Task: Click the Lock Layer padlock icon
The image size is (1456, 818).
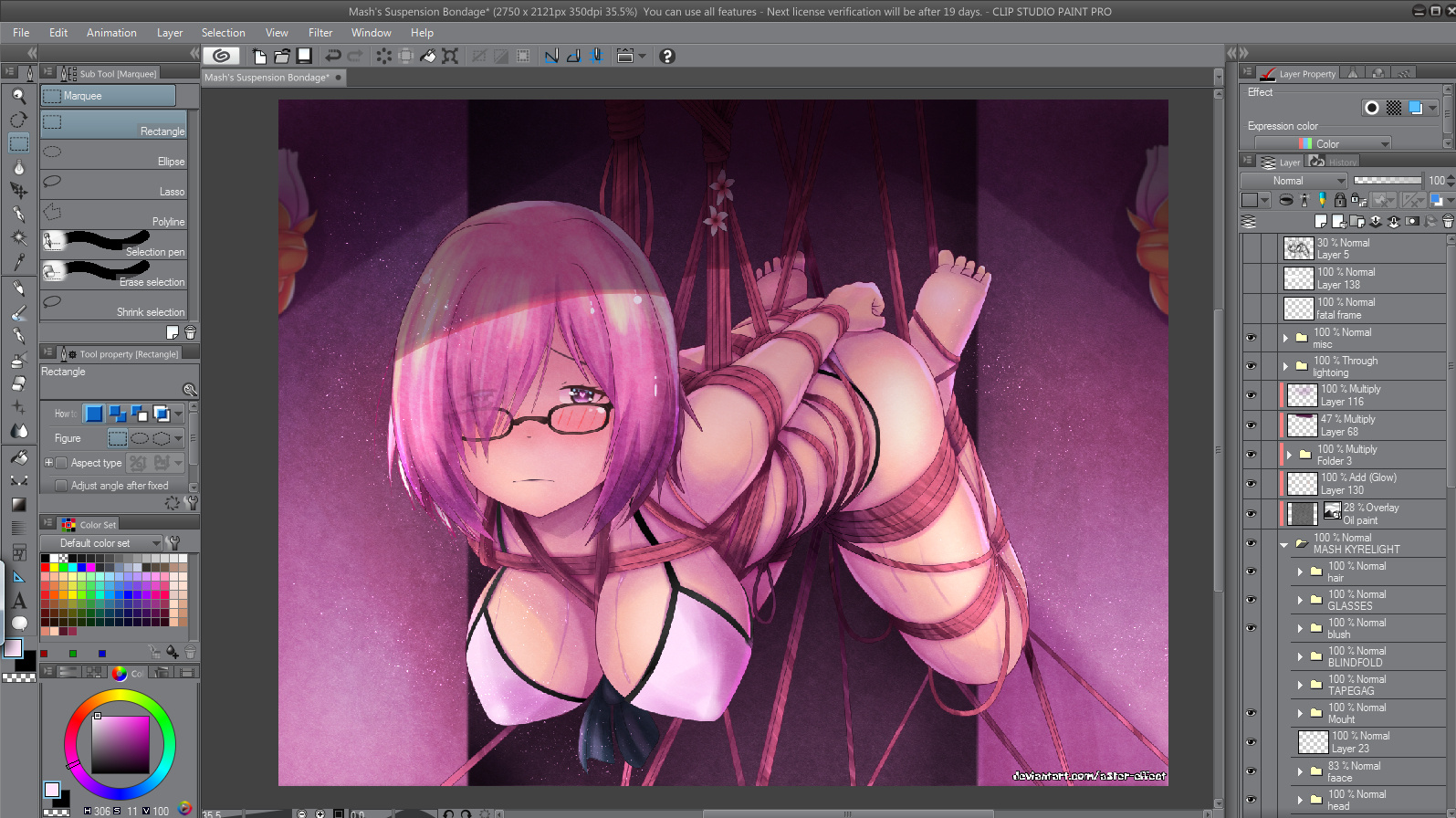Action: coord(1340,200)
